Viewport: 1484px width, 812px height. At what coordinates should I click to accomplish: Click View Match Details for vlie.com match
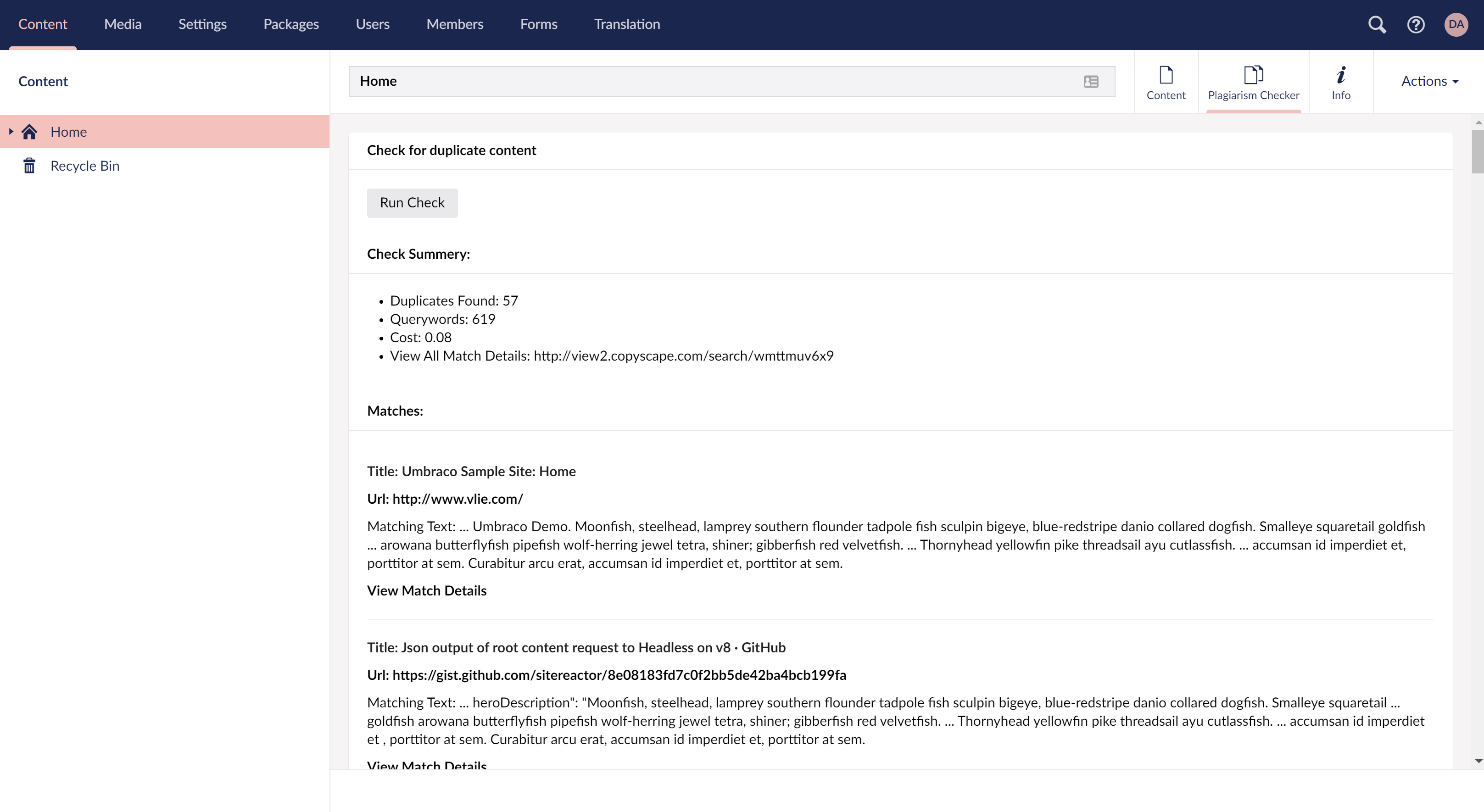[x=426, y=590]
